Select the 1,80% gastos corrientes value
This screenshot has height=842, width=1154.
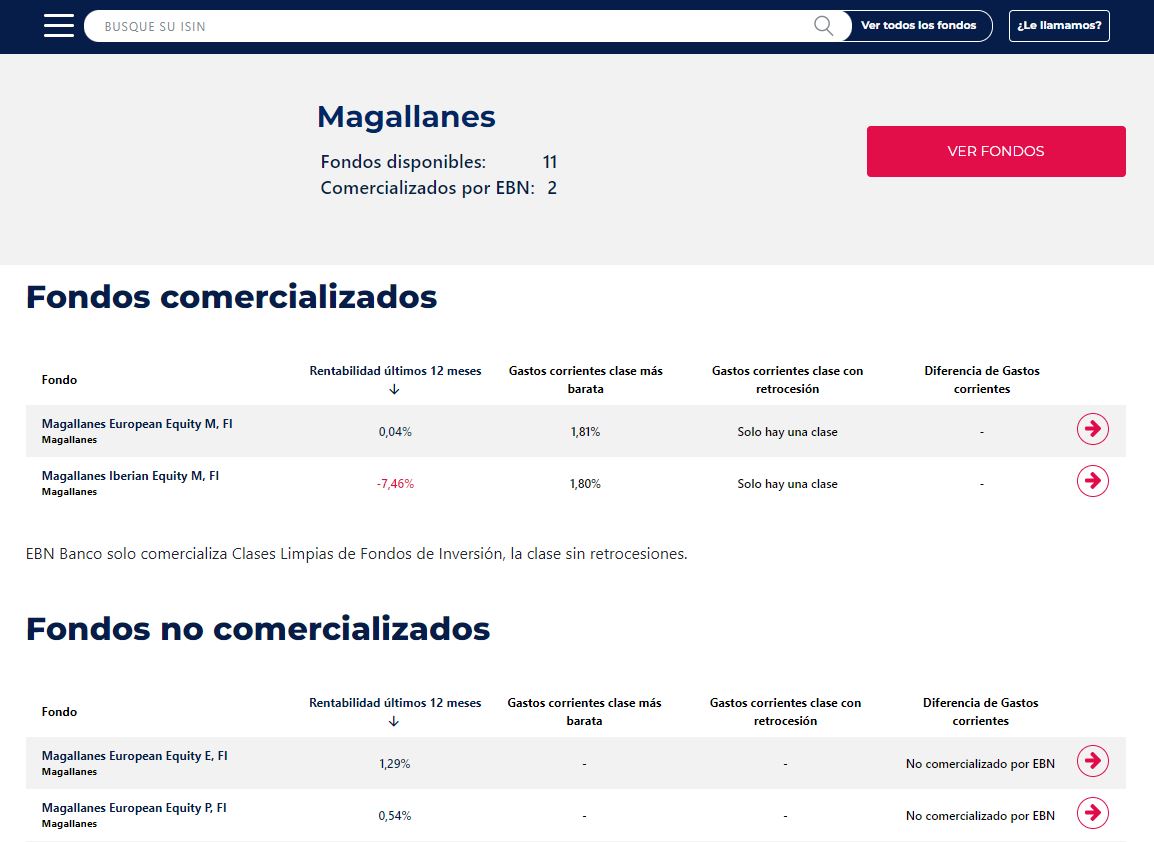pos(585,484)
